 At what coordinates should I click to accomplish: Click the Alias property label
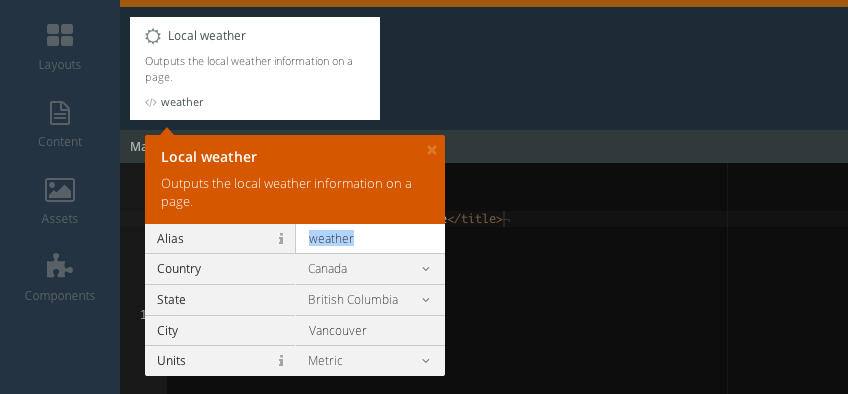point(170,238)
